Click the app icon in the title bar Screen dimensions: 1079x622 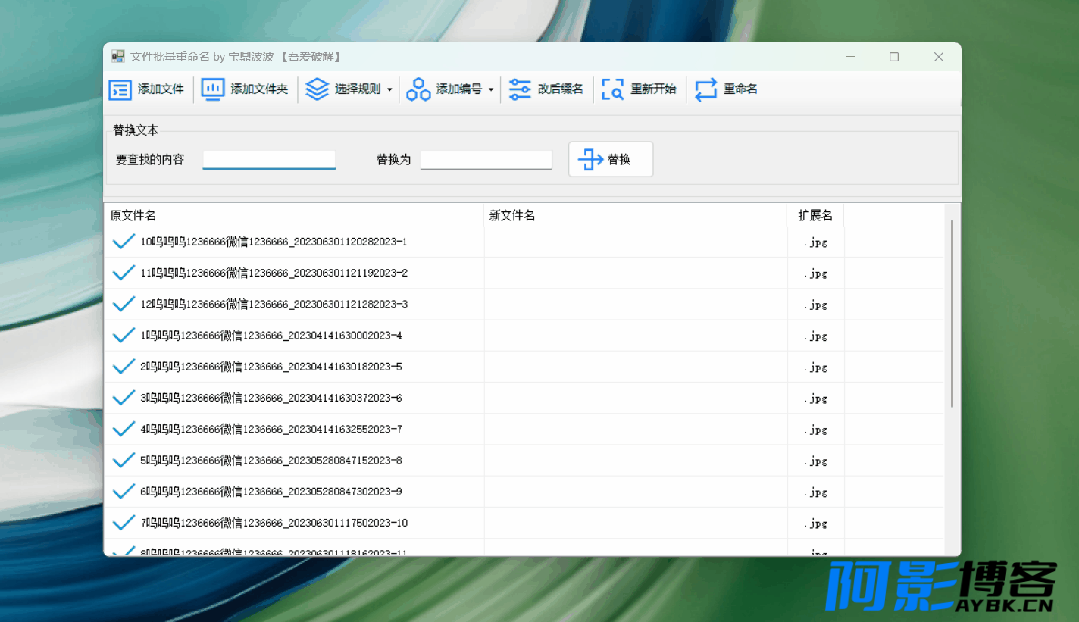pyautogui.click(x=118, y=56)
